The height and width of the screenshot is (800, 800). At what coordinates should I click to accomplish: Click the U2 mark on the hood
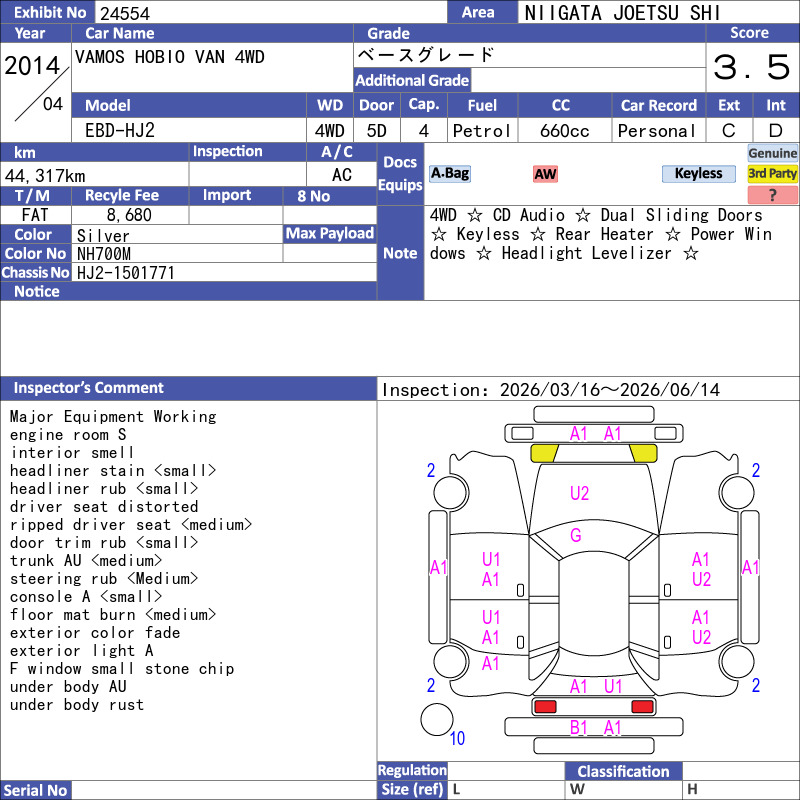click(579, 493)
